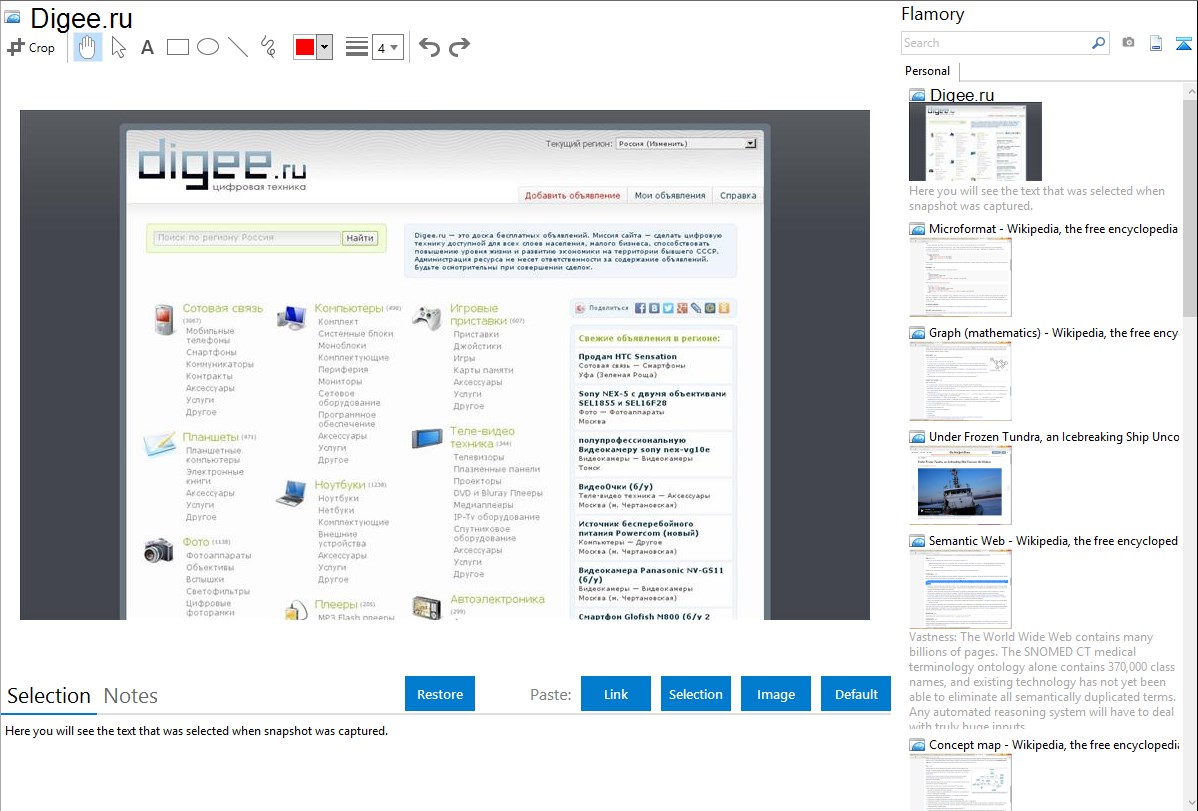
Task: Switch to the Selection tab
Action: 49,696
